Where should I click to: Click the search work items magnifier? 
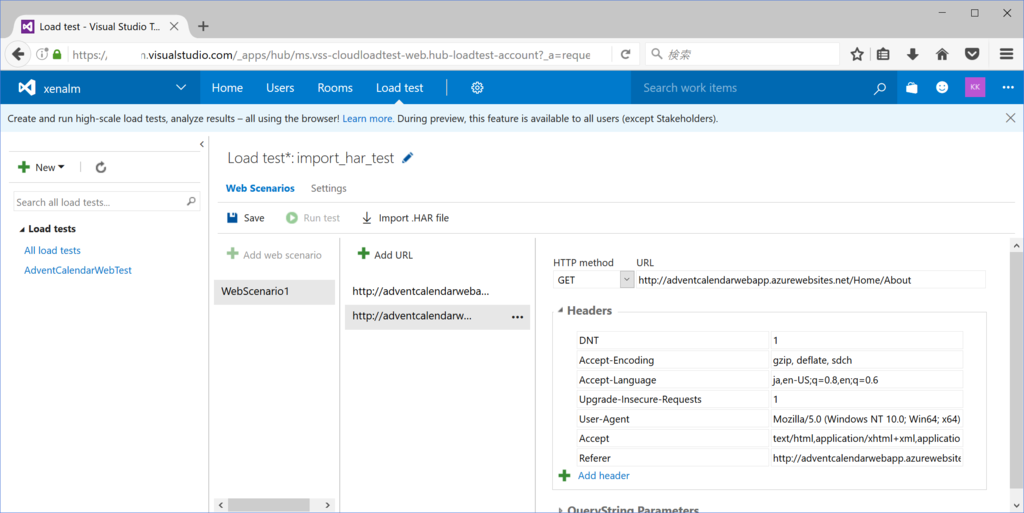pyautogui.click(x=880, y=88)
